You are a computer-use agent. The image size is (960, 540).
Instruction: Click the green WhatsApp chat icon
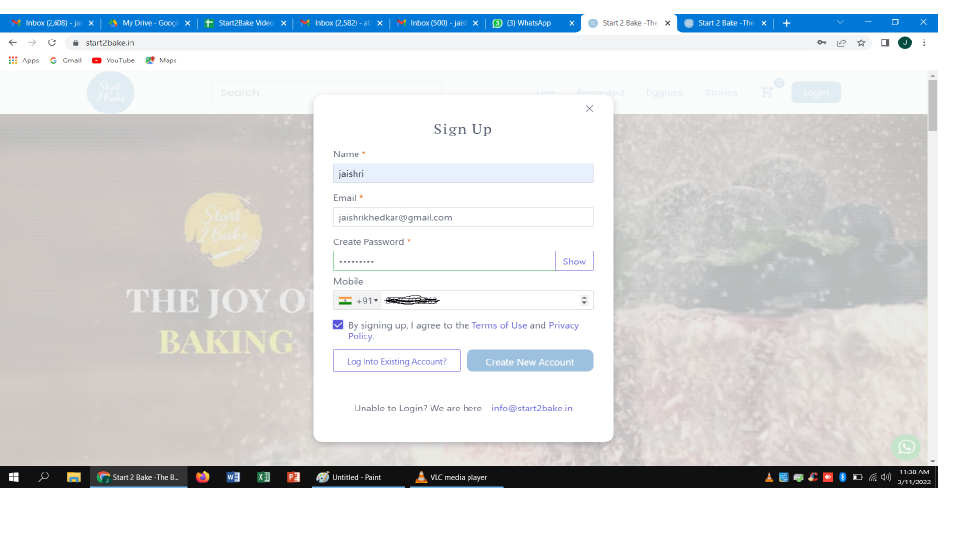tap(906, 447)
